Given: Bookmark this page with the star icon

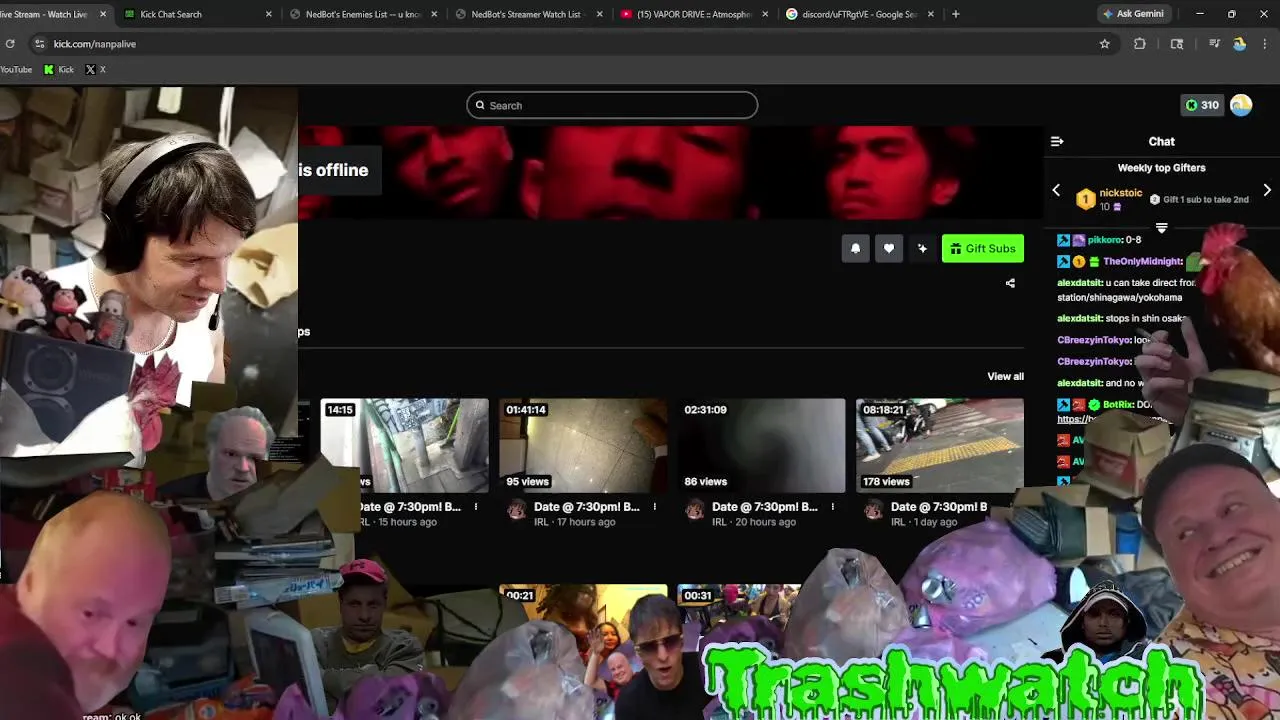Looking at the screenshot, I should 1105,44.
